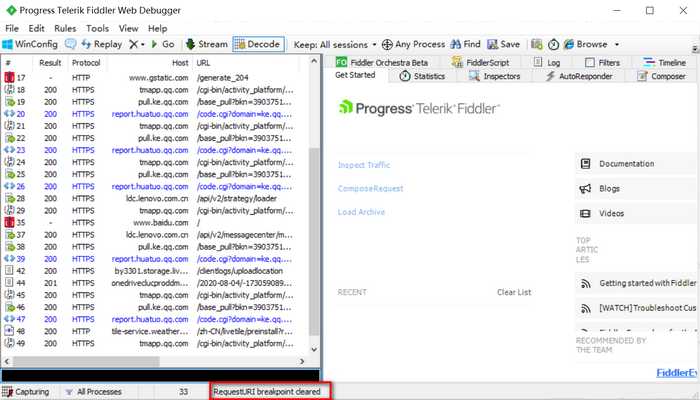
Task: Click session list scroll down arrow
Action: (314, 350)
